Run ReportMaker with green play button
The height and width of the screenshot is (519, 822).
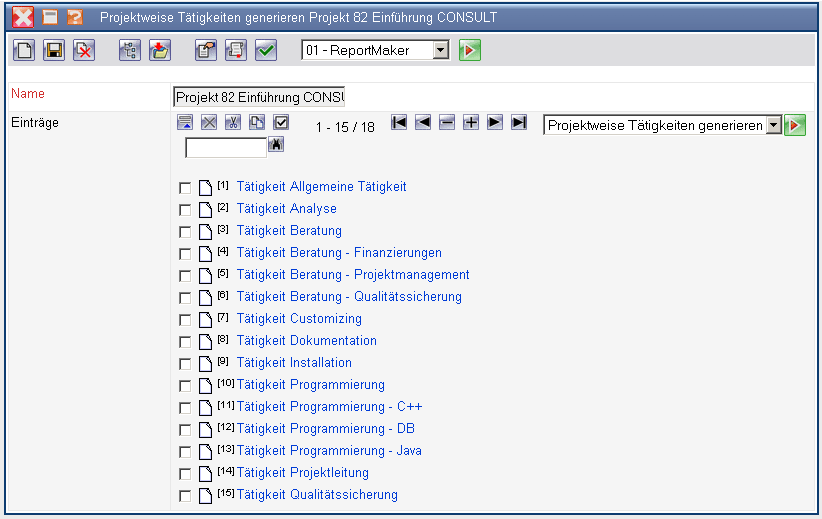click(470, 50)
